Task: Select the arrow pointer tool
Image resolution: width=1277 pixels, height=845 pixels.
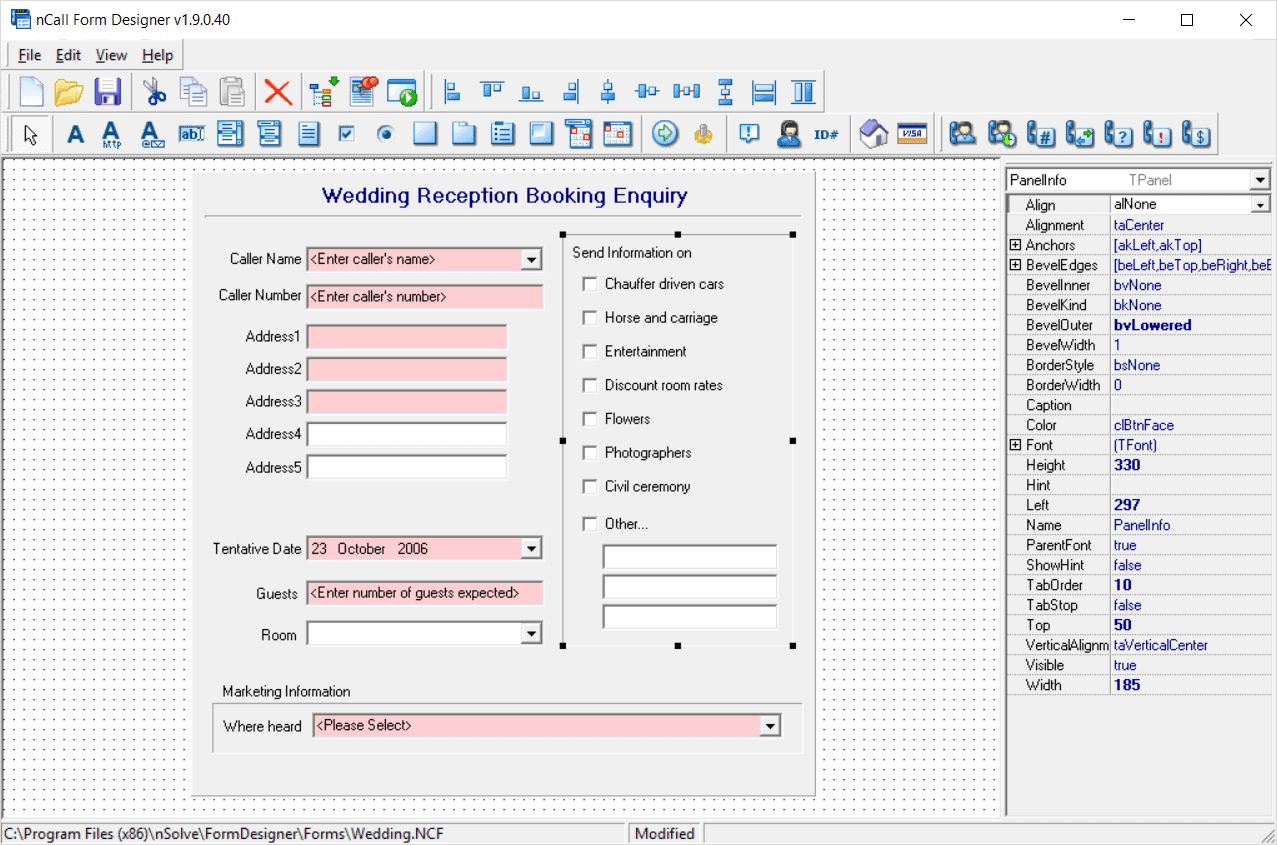Action: pos(30,133)
